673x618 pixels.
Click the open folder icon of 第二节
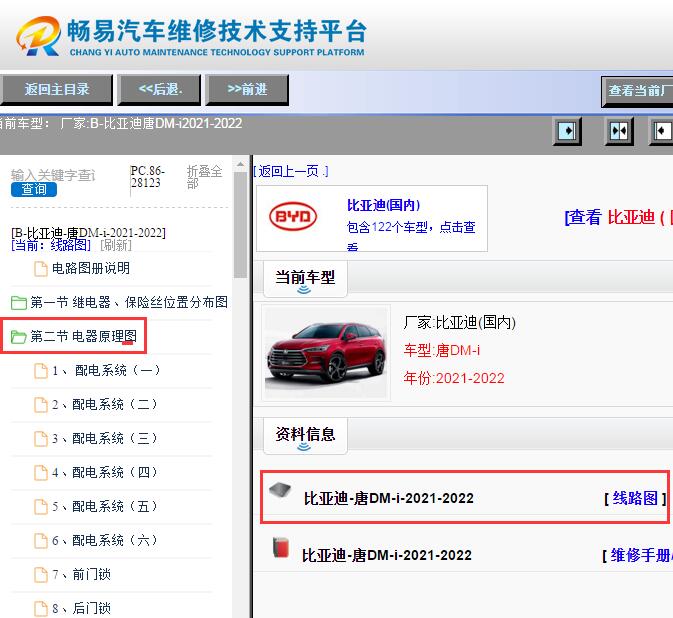pyautogui.click(x=18, y=336)
